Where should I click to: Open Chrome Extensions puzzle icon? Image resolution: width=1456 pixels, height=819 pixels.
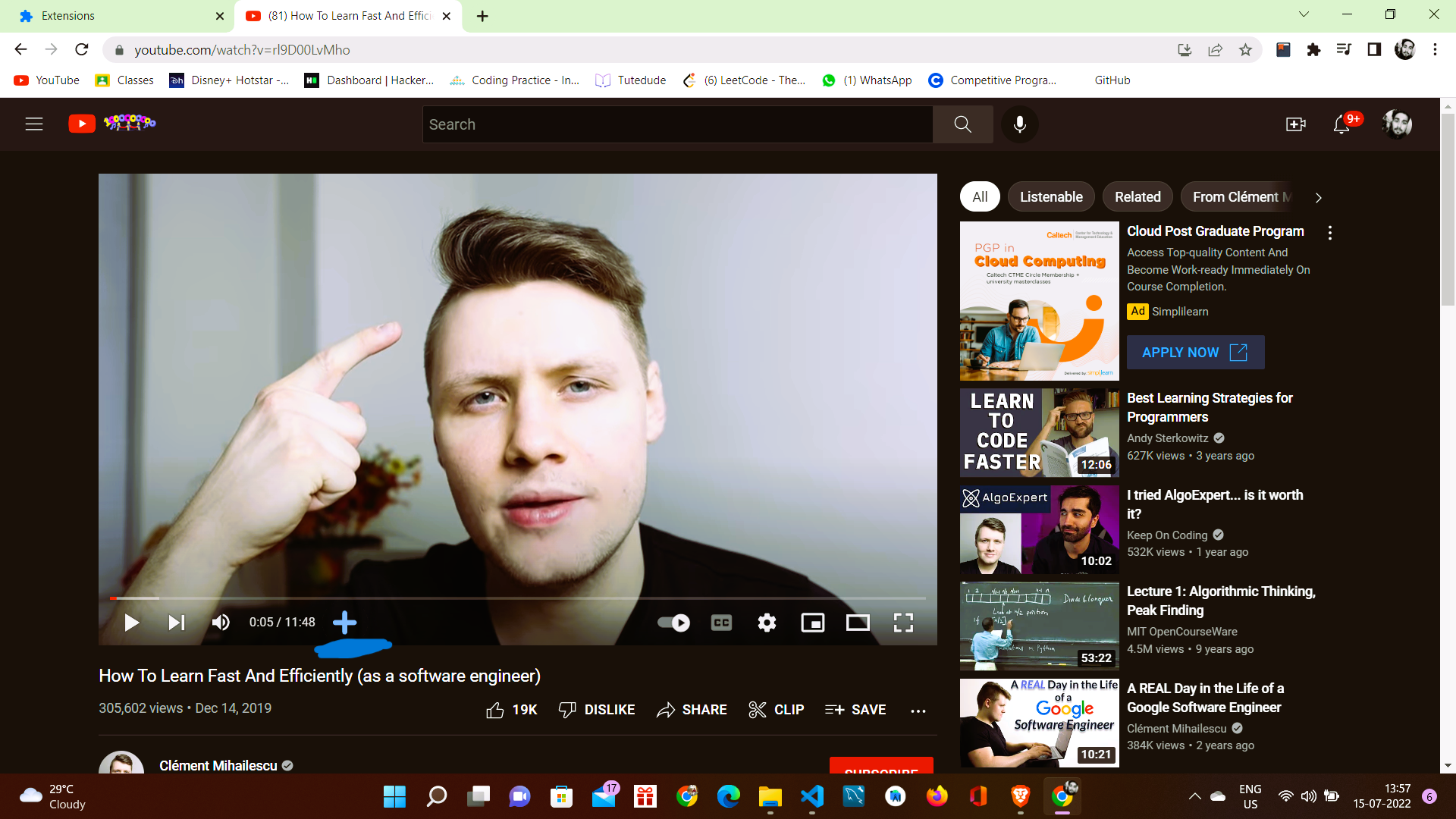click(x=1313, y=50)
